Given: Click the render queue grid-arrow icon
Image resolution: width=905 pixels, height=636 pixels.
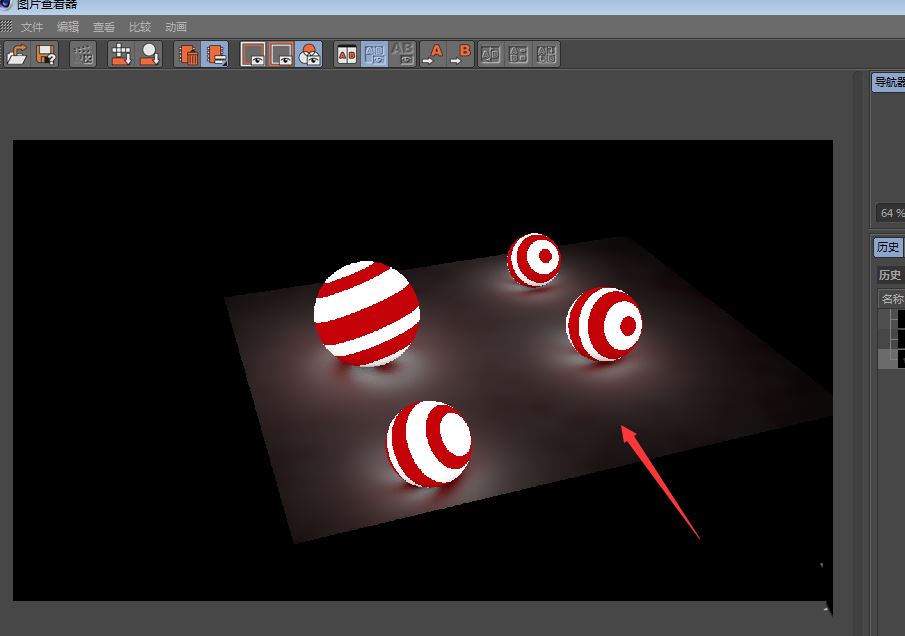Looking at the screenshot, I should coord(121,54).
